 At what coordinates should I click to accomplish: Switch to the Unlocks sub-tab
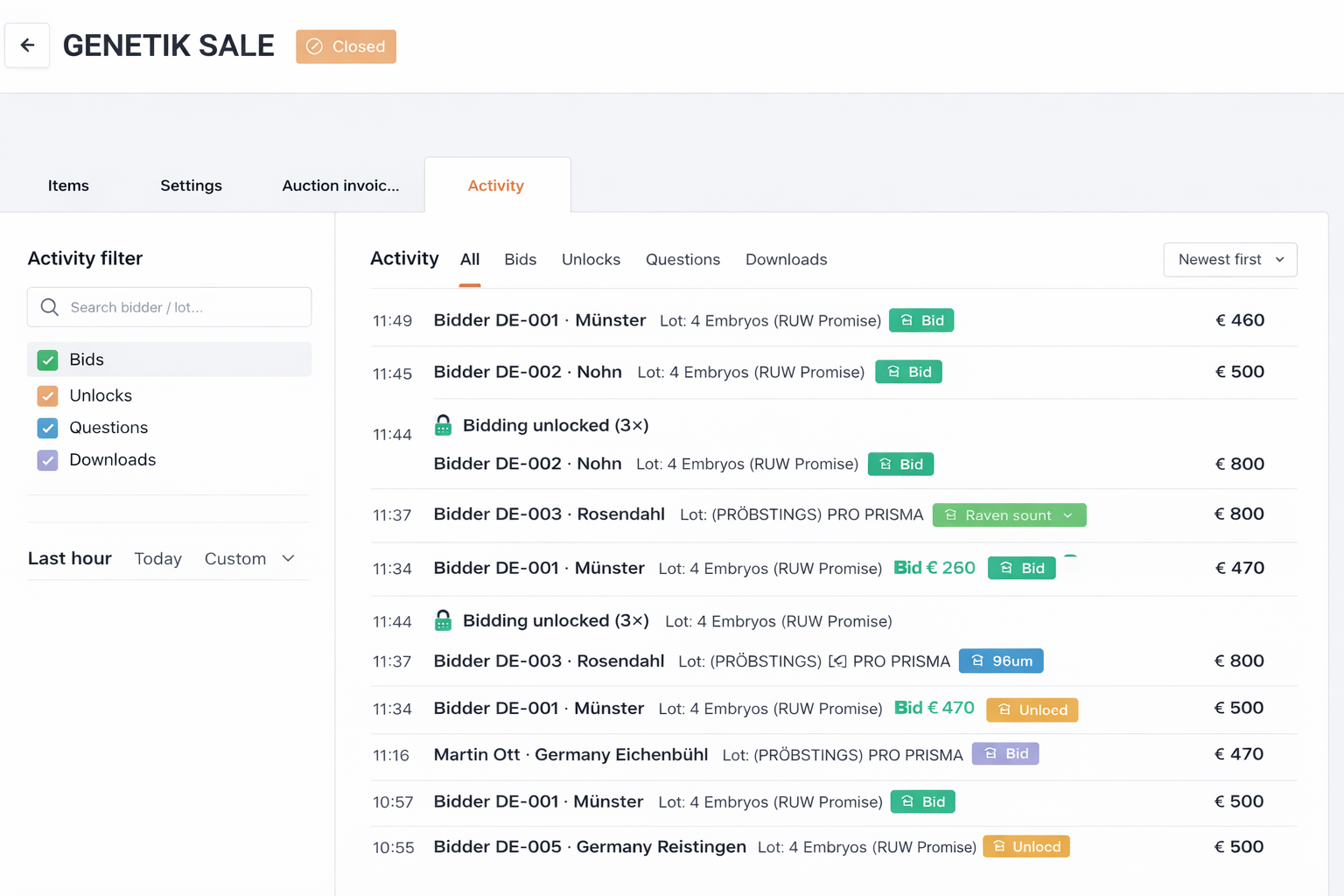coord(591,260)
